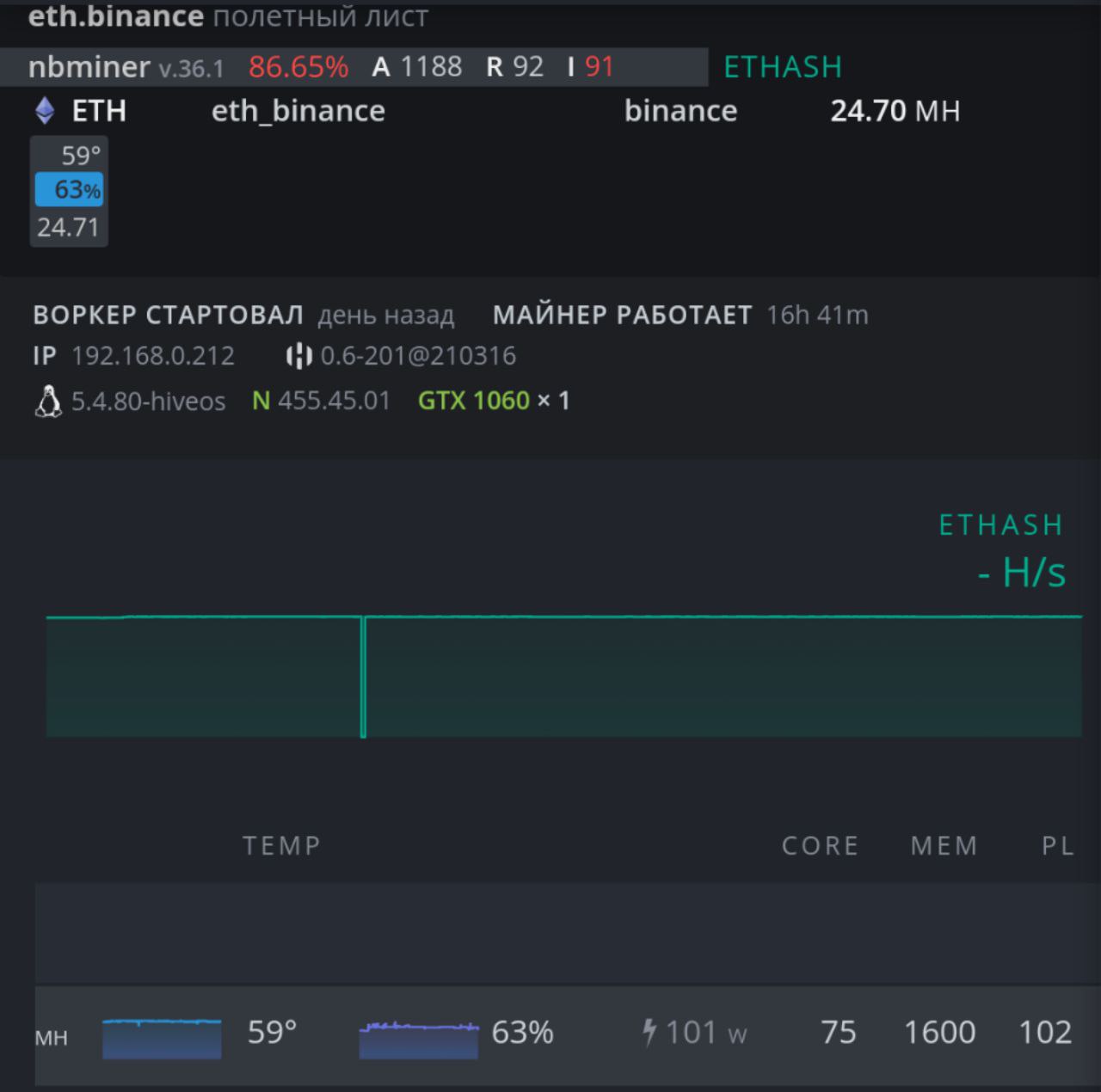Click the hashrate dip on the chart
The width and height of the screenshot is (1101, 1092).
[x=363, y=677]
